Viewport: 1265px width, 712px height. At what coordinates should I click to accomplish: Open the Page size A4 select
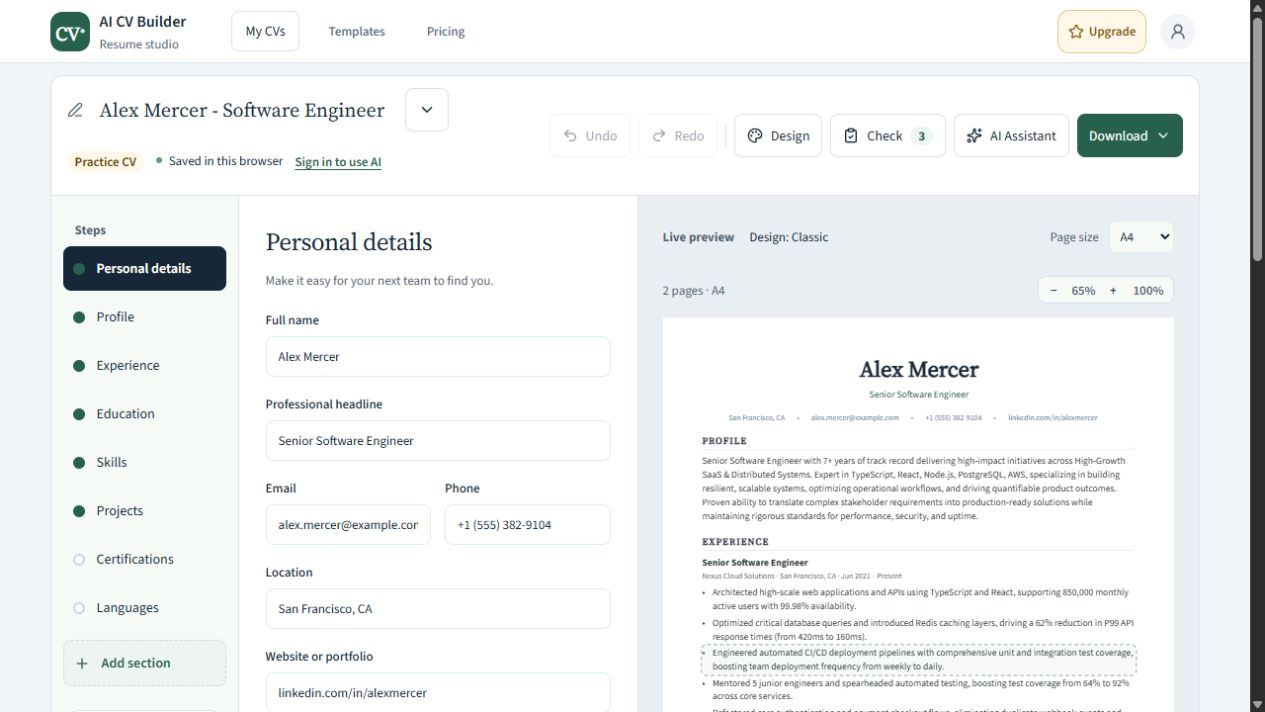[x=1141, y=237]
